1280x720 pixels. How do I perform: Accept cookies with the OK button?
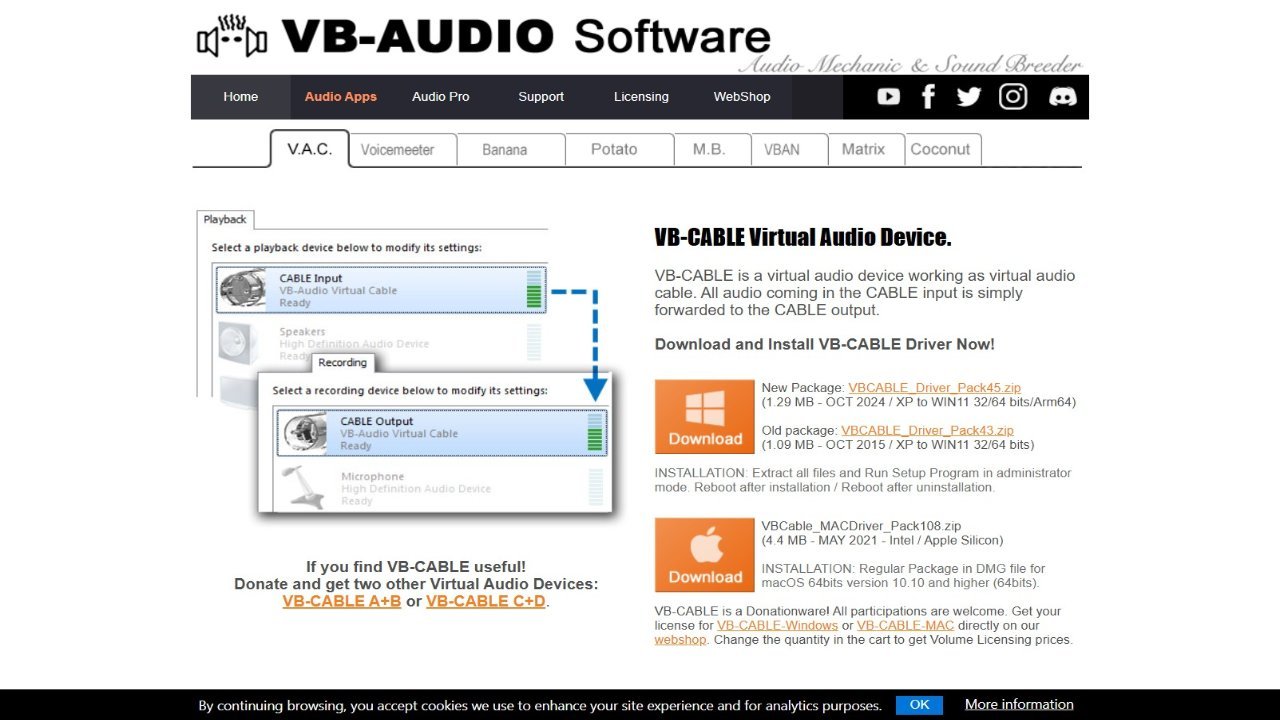[919, 705]
